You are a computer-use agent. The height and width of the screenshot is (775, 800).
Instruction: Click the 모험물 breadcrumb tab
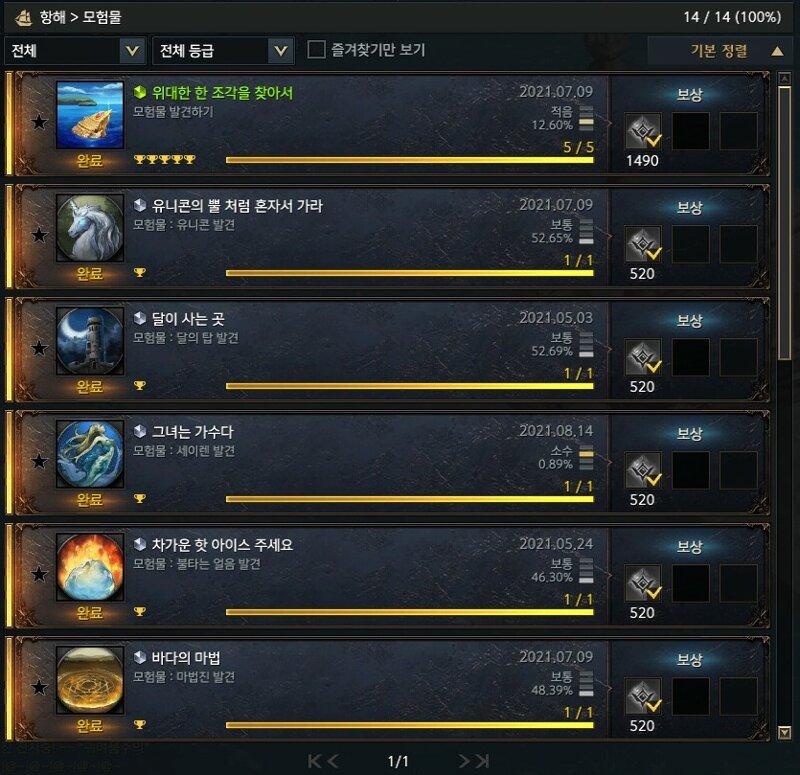click(102, 17)
